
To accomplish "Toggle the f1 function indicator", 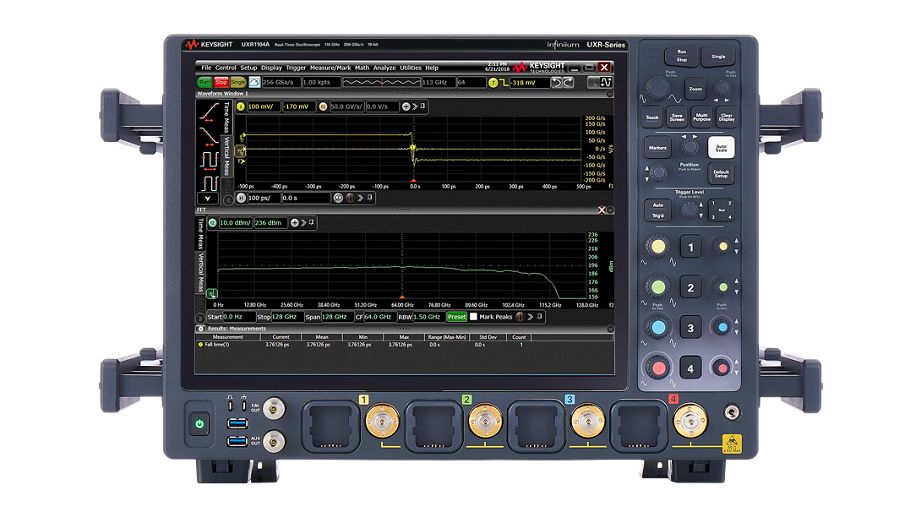I will (323, 106).
